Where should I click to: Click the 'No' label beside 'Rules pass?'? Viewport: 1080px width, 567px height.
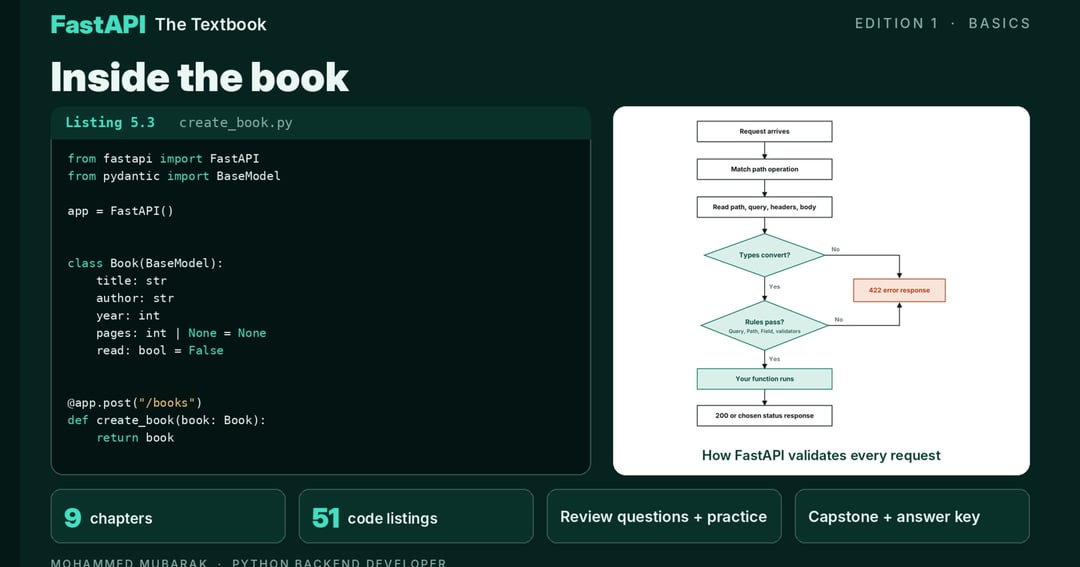pyautogui.click(x=838, y=320)
